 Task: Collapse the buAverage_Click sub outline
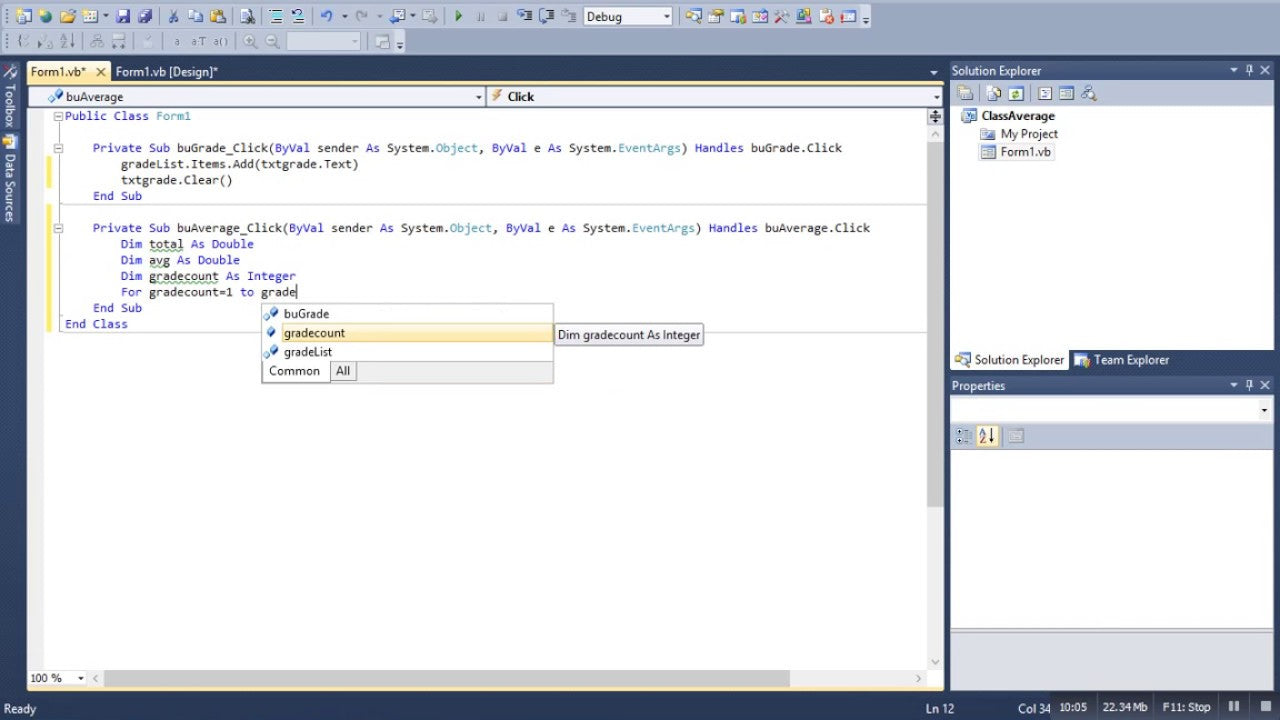point(58,228)
